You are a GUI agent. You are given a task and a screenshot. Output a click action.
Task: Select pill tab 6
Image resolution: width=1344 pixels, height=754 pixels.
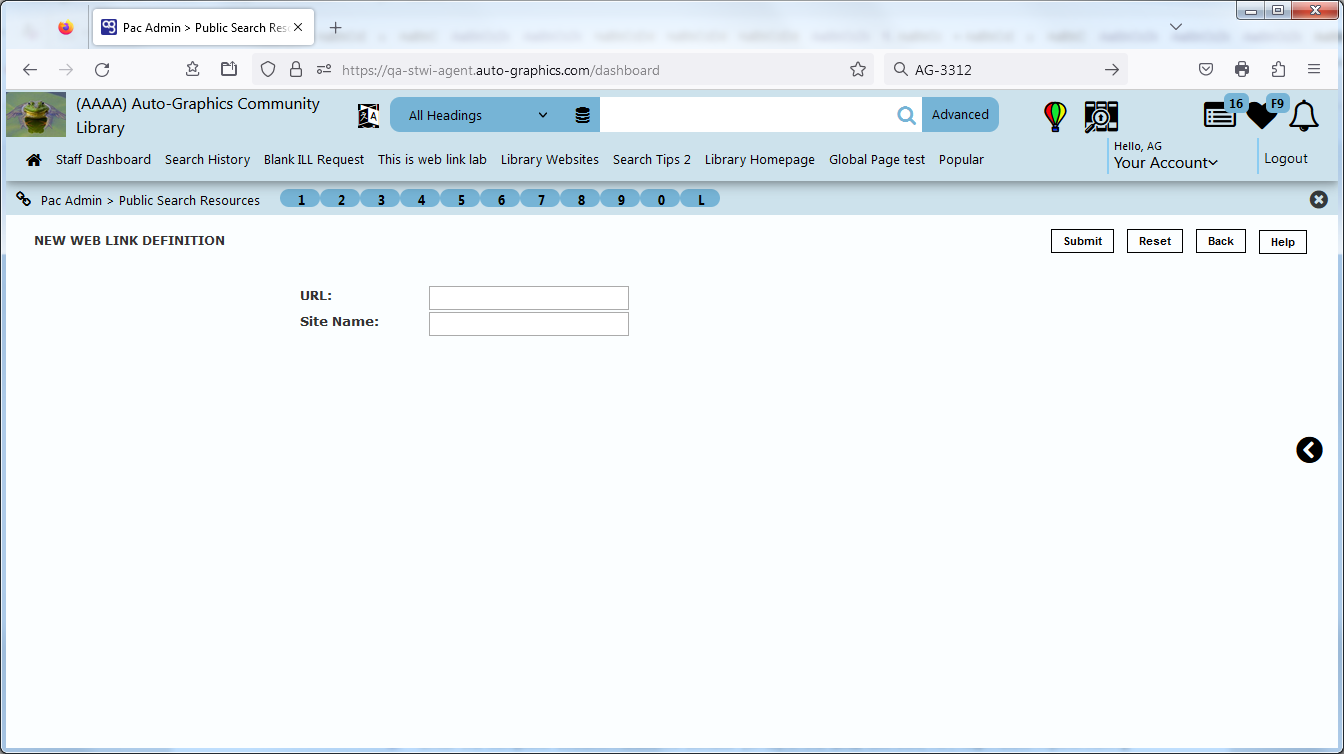501,199
